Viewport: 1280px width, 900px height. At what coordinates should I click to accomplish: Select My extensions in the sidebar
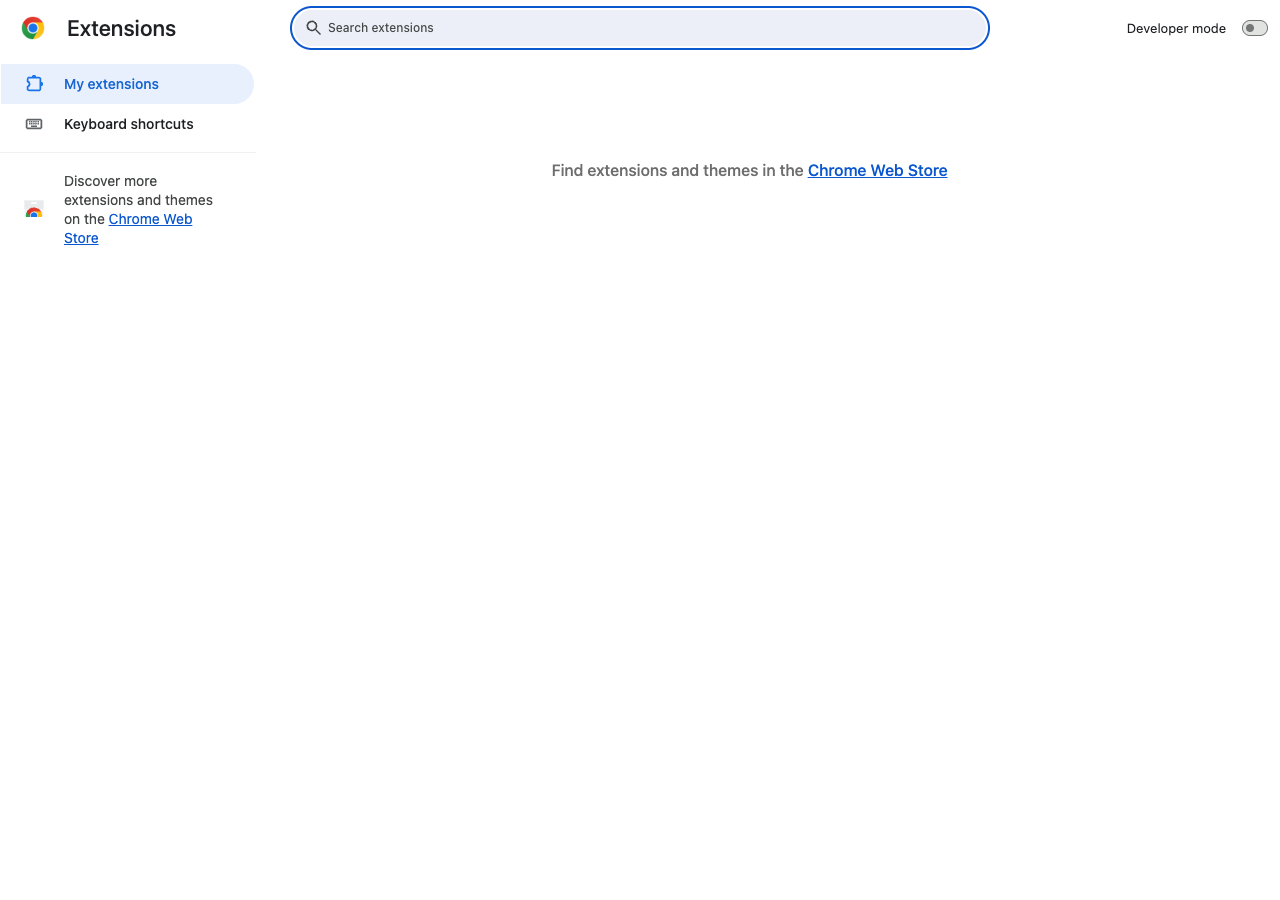127,84
